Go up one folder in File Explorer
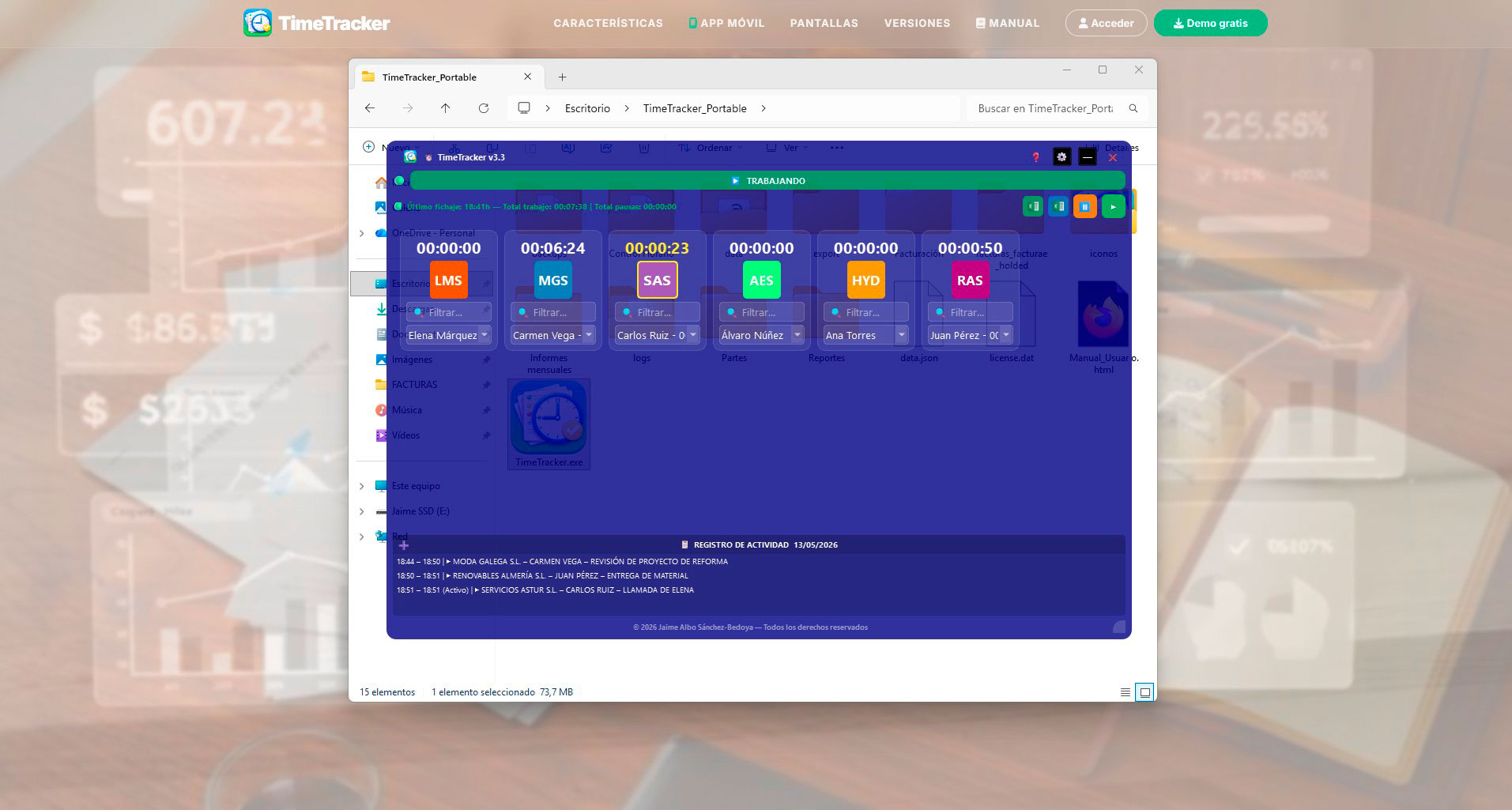1512x810 pixels. (446, 108)
